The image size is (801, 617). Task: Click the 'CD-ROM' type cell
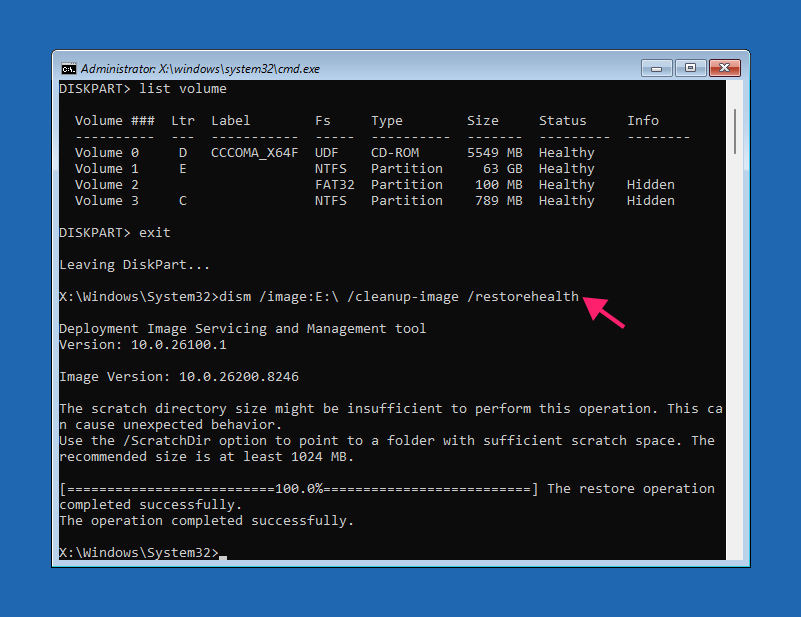395,153
